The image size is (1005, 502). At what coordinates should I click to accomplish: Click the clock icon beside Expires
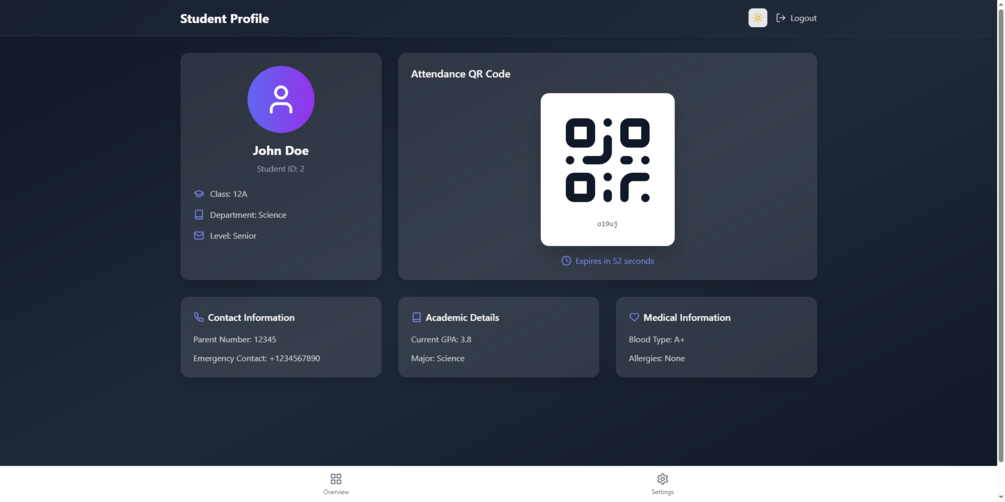click(566, 261)
